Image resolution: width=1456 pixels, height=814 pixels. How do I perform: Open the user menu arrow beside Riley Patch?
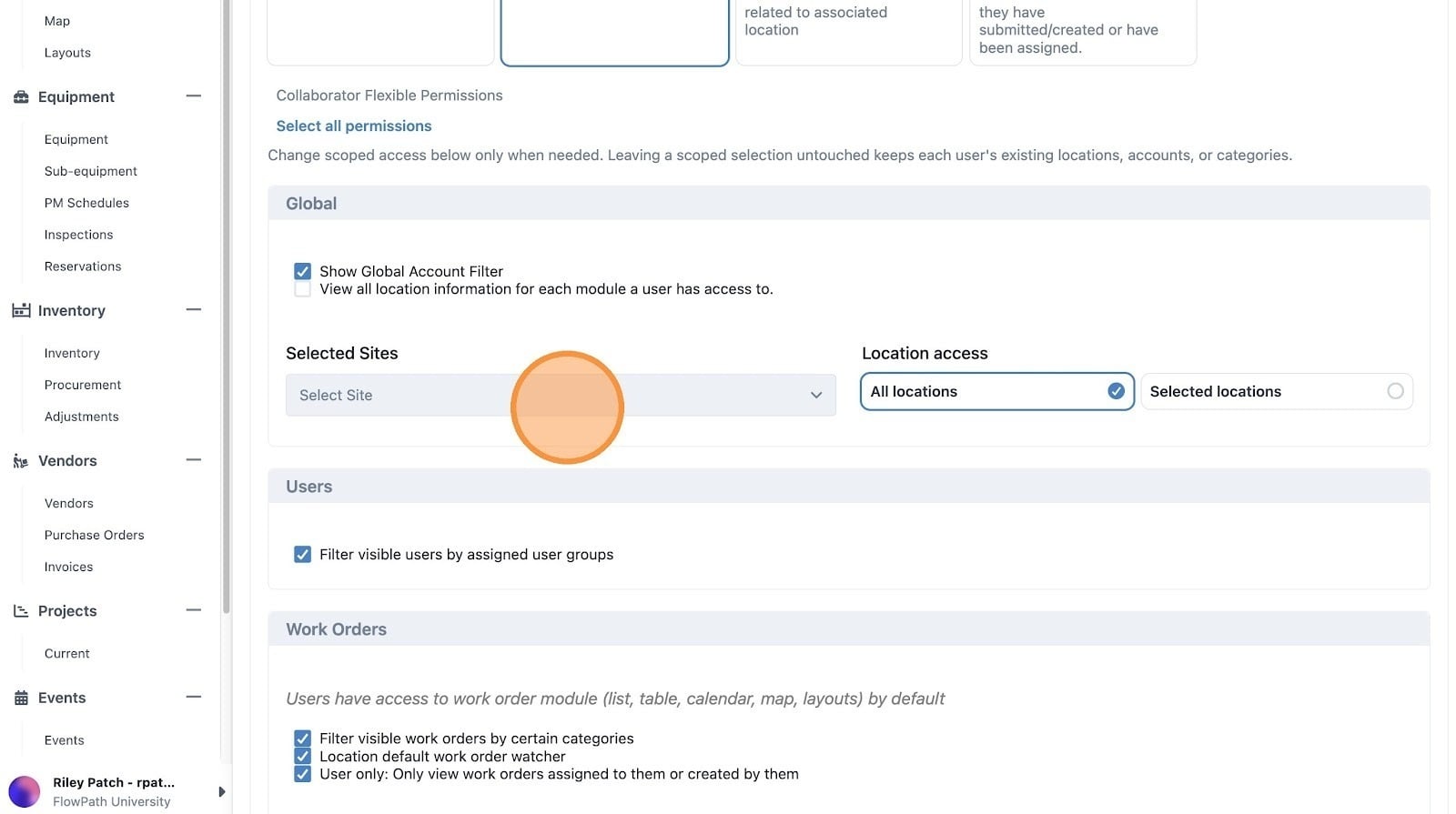pos(221,792)
